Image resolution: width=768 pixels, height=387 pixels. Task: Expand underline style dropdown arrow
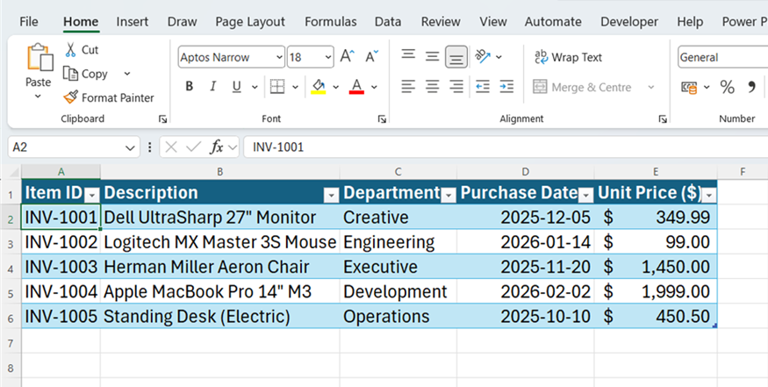(255, 87)
